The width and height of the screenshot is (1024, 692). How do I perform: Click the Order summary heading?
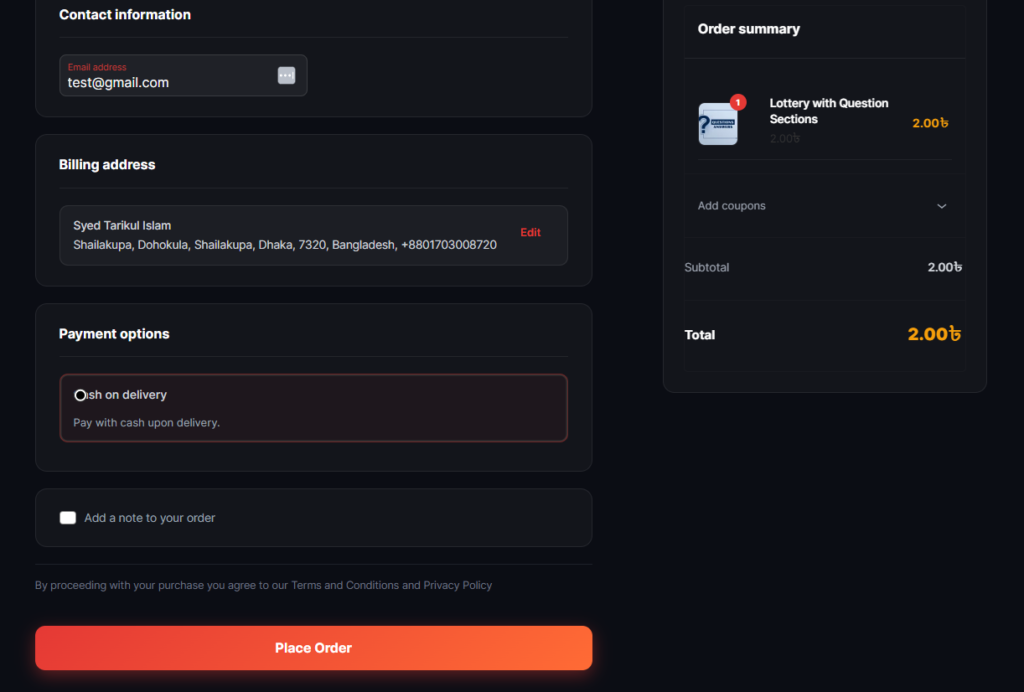748,29
